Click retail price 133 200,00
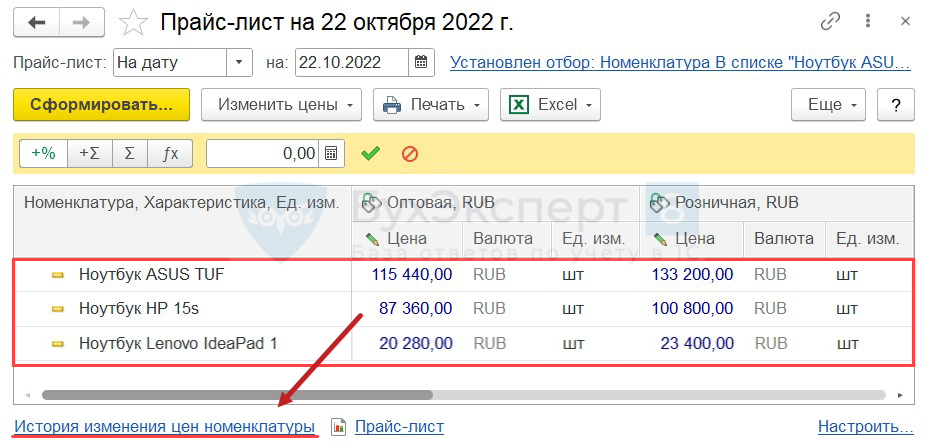The image size is (935, 447). [693, 275]
